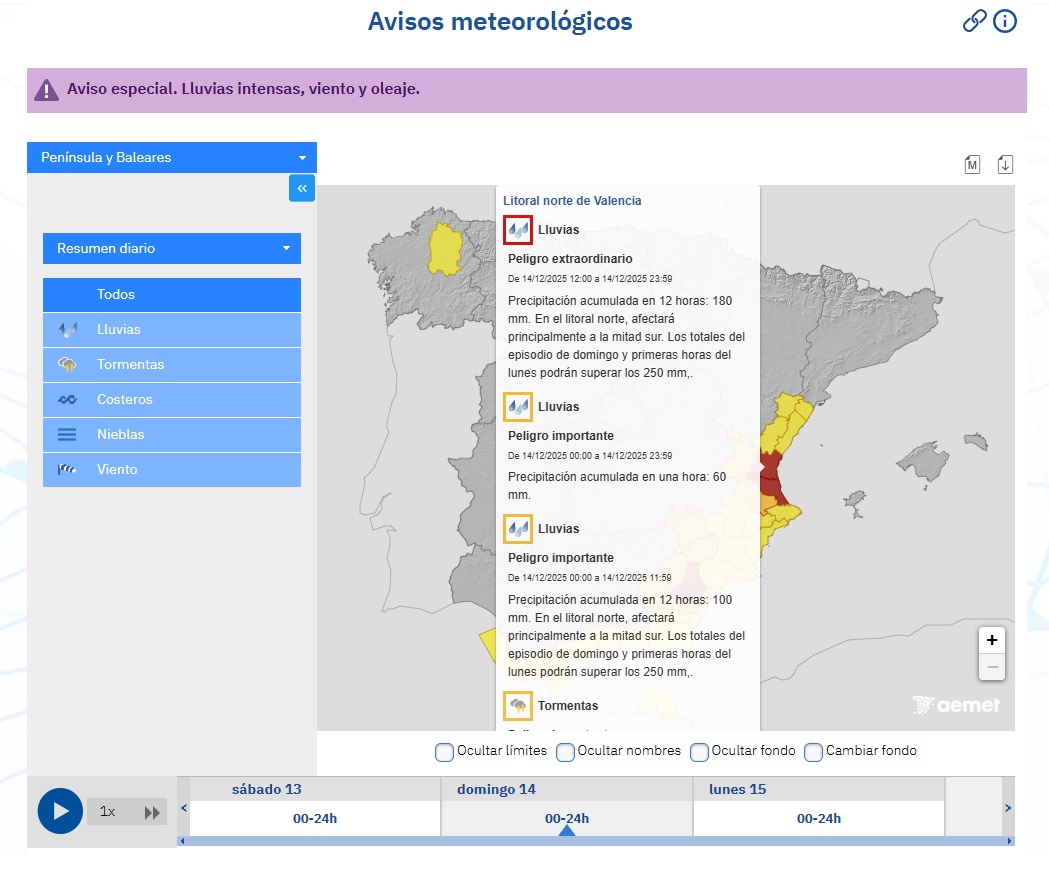Open the Península y Baleares dropdown
This screenshot has height=872, width=1049.
pyautogui.click(x=171, y=157)
